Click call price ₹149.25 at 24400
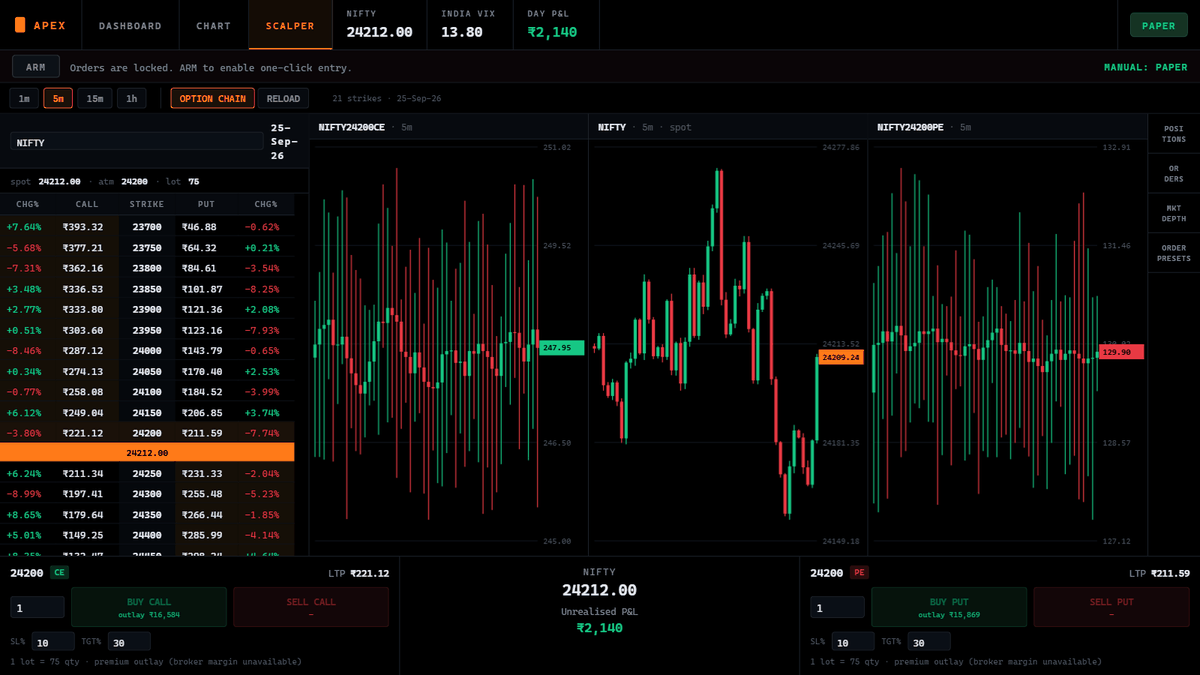The height and width of the screenshot is (675, 1200). tap(83, 535)
